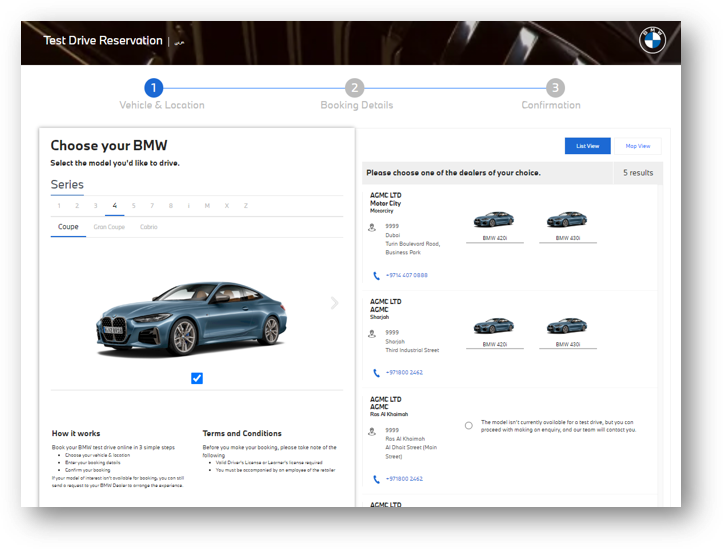This screenshot has width=723, height=549.
Task: Click phone icon for Ras Al Khaimah dealer
Action: coord(376,479)
